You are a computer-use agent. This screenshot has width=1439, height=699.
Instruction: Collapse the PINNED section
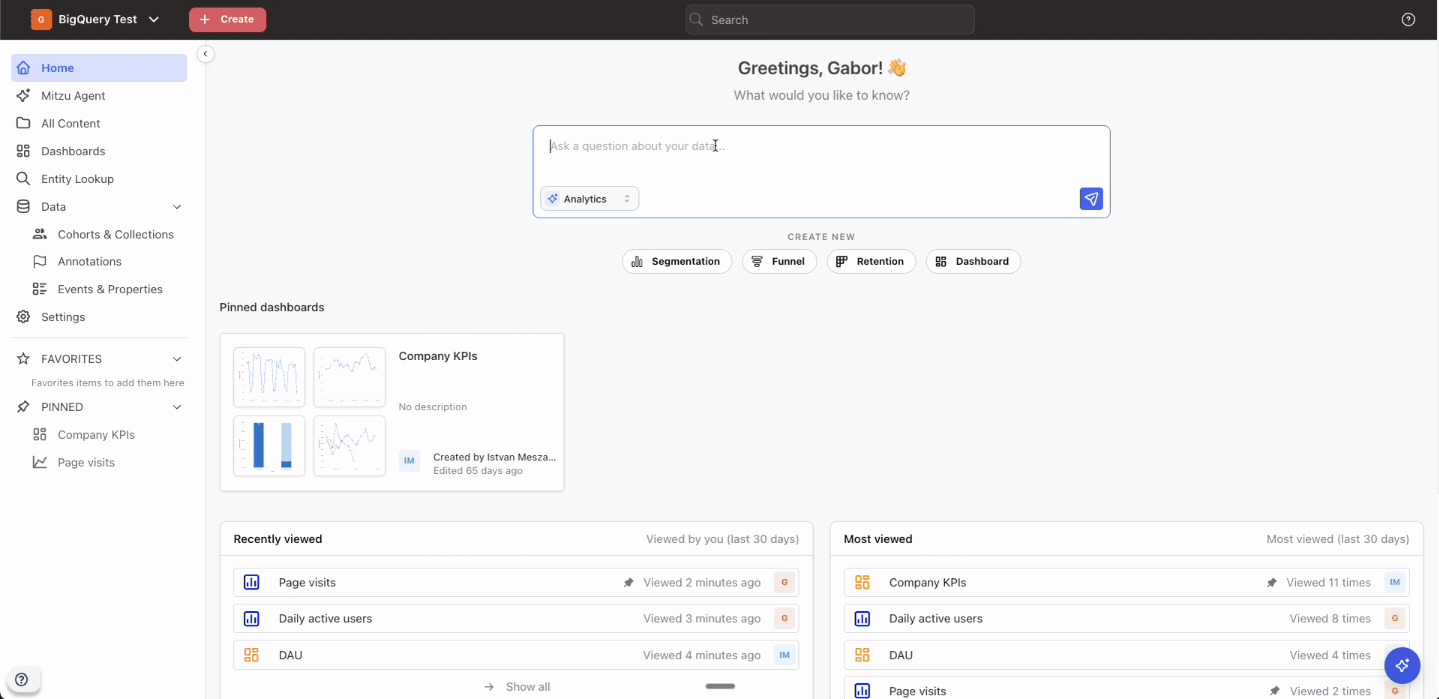177,407
